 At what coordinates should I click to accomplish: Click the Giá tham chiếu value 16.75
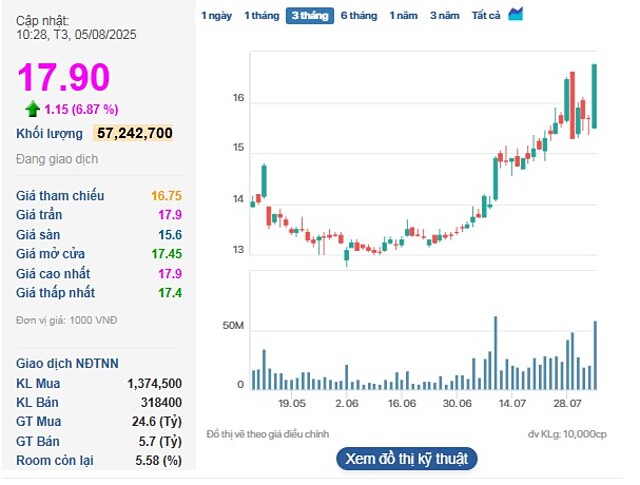pyautogui.click(x=166, y=196)
